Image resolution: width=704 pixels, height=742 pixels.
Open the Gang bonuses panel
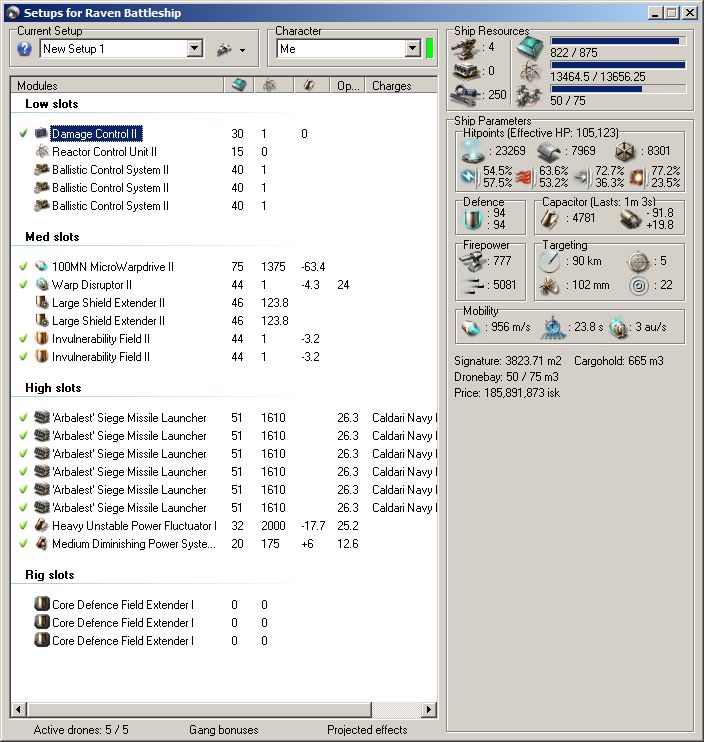pyautogui.click(x=224, y=730)
